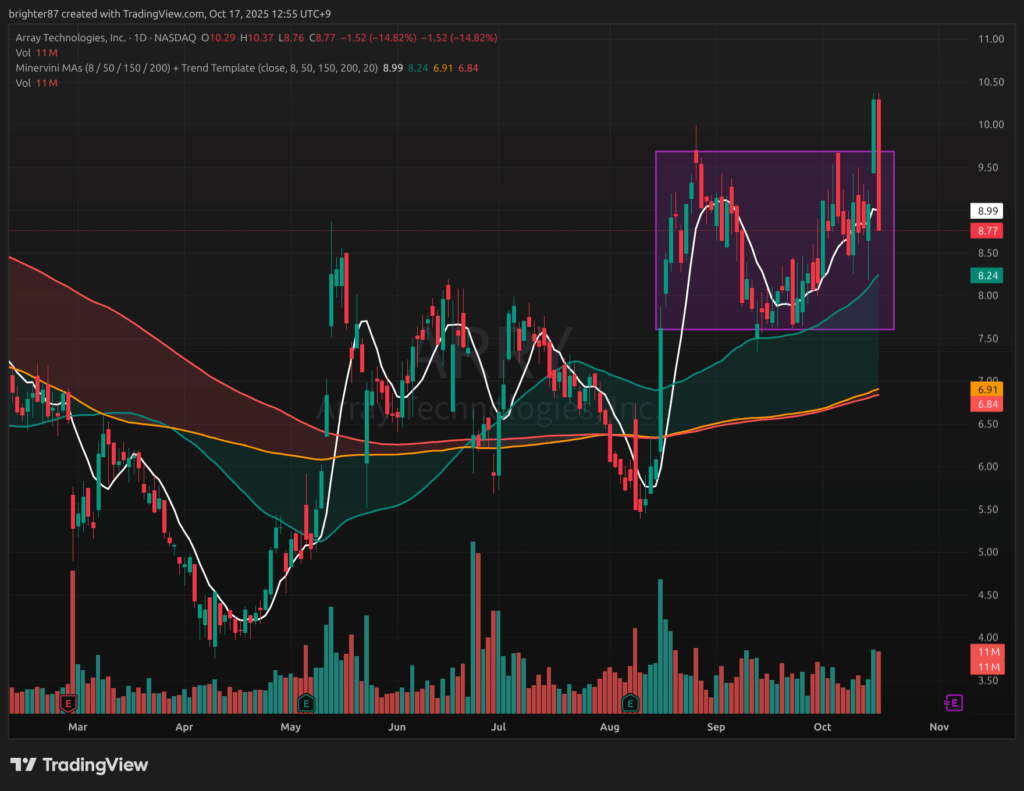Click the Jul label on time axis
Screen dimensions: 1024x791
(500, 728)
